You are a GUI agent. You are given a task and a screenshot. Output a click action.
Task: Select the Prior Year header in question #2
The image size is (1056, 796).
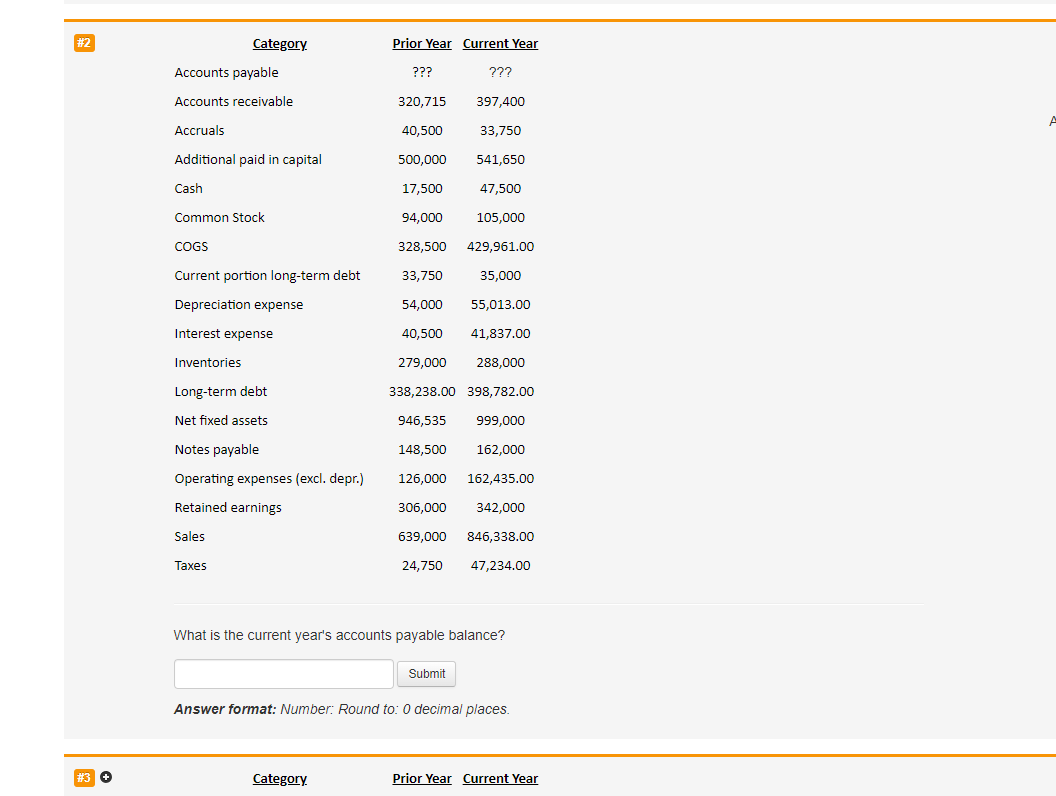(422, 43)
